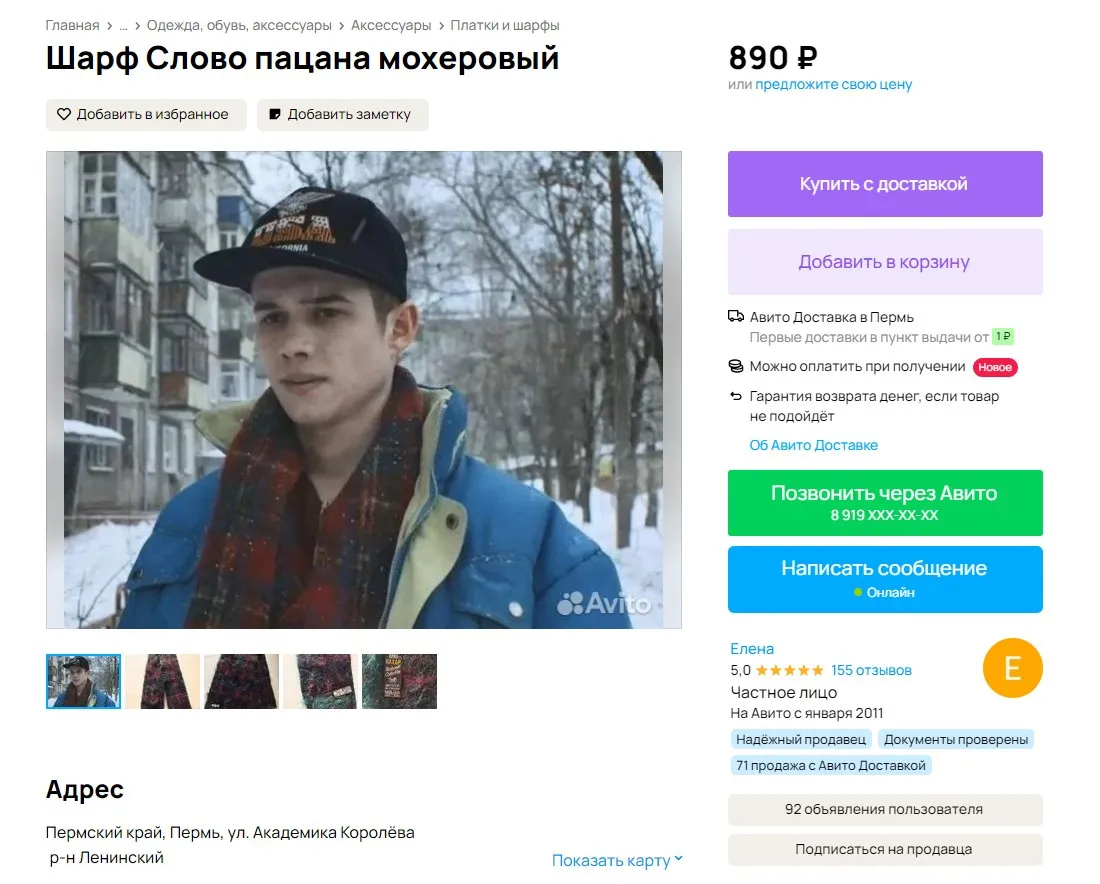
Task: Click the delivery truck icon near Авито Доставка
Action: point(735,316)
